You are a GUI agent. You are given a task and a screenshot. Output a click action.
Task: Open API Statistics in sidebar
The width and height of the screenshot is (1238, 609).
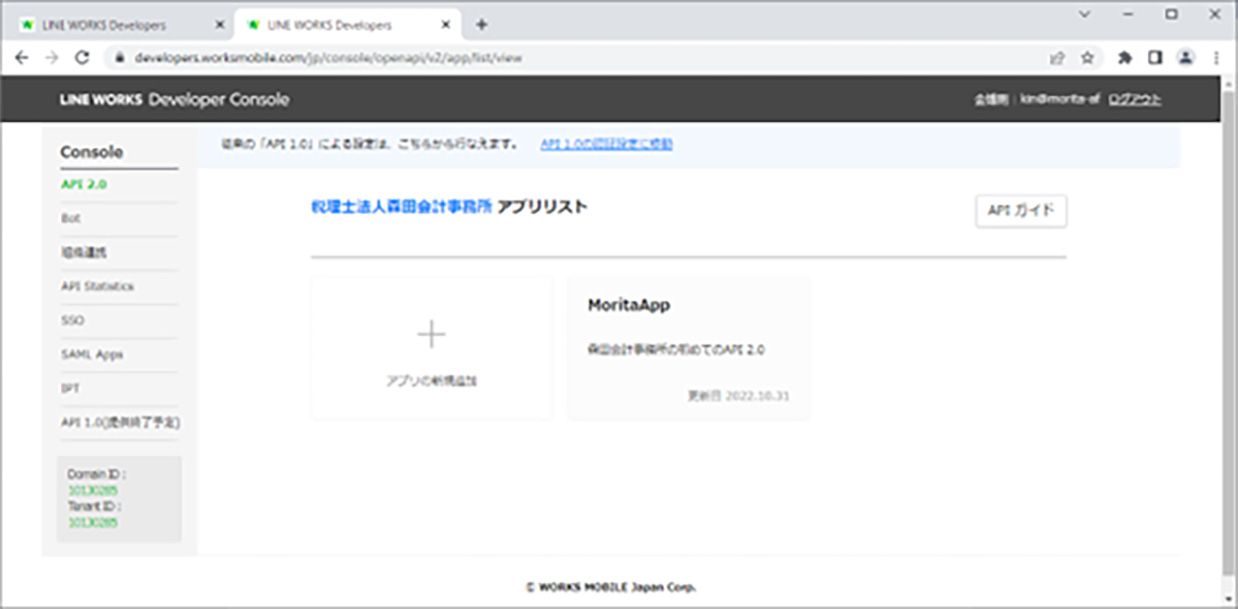tap(97, 286)
